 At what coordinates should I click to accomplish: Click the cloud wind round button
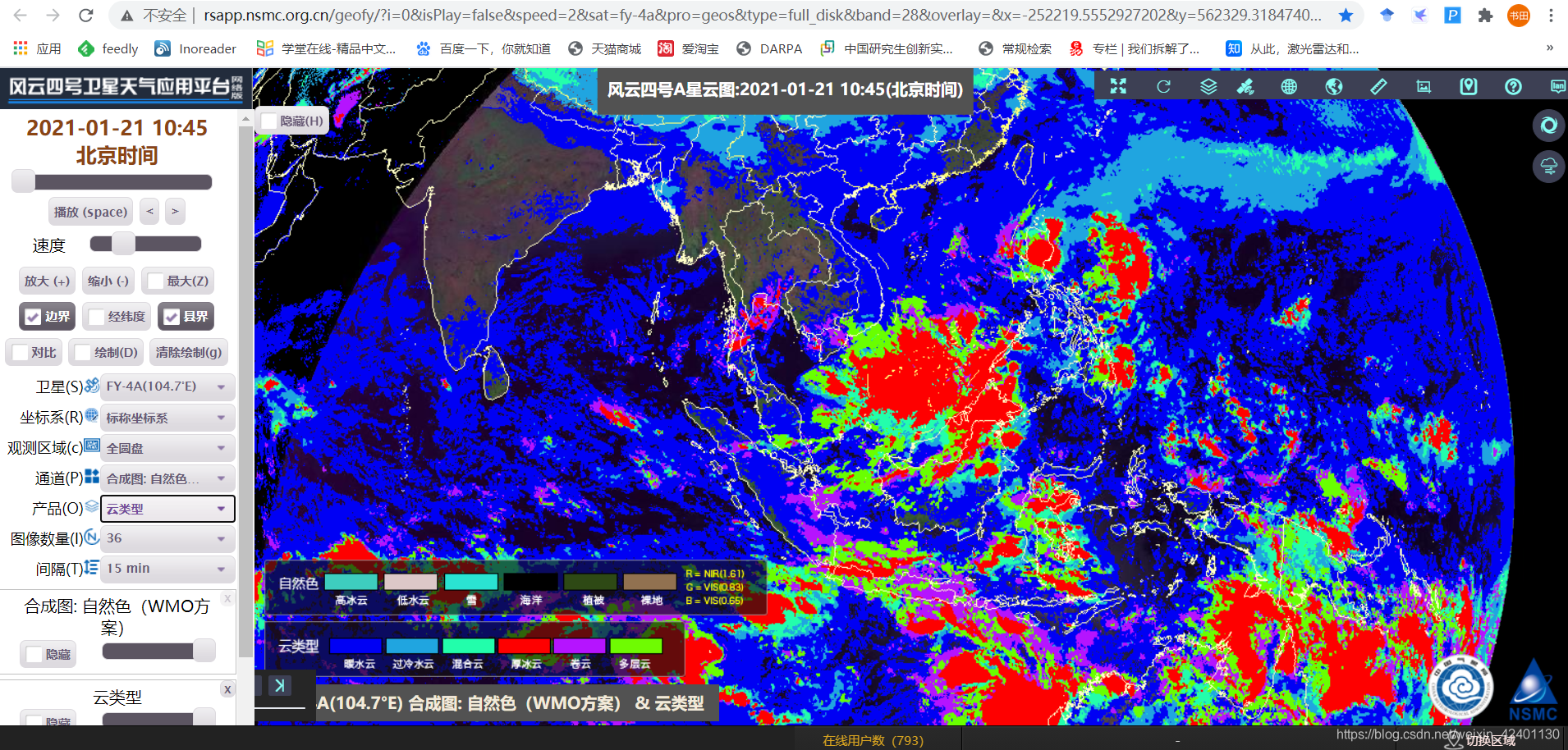coord(1548,167)
